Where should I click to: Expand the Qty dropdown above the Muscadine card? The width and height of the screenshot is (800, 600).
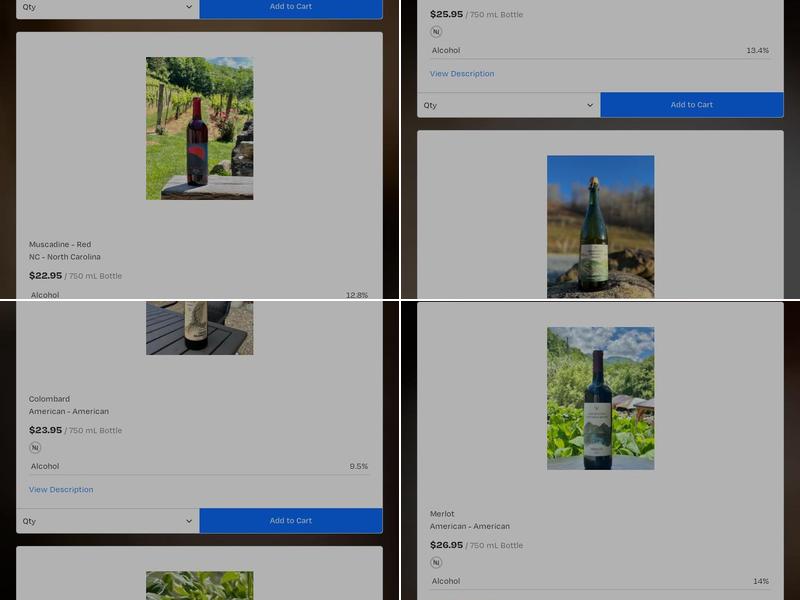(x=108, y=7)
